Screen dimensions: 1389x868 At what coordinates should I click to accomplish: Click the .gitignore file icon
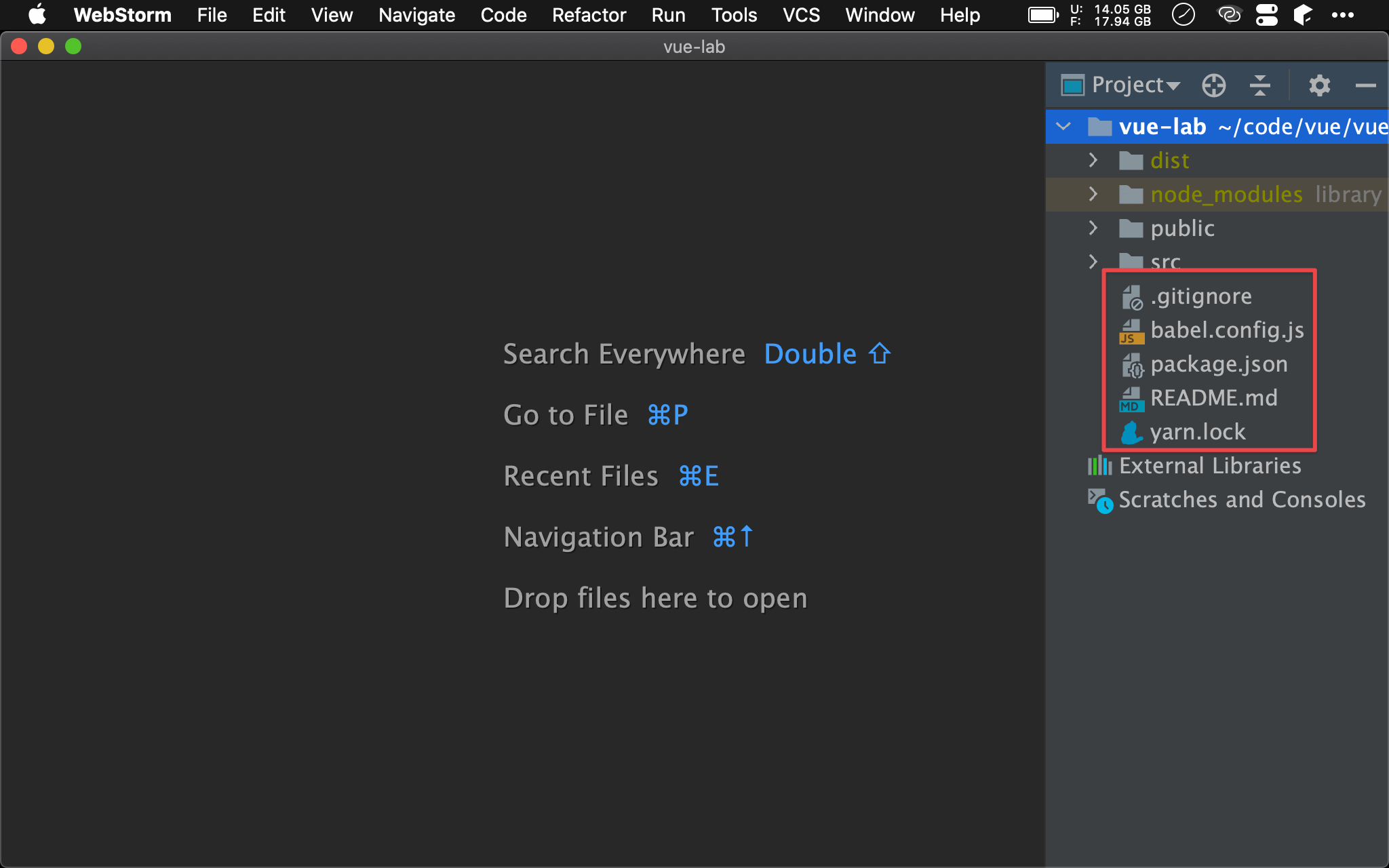coord(1131,297)
